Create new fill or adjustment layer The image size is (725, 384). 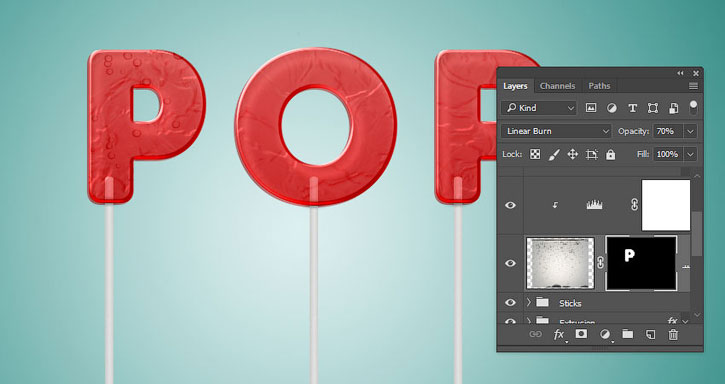coord(605,334)
